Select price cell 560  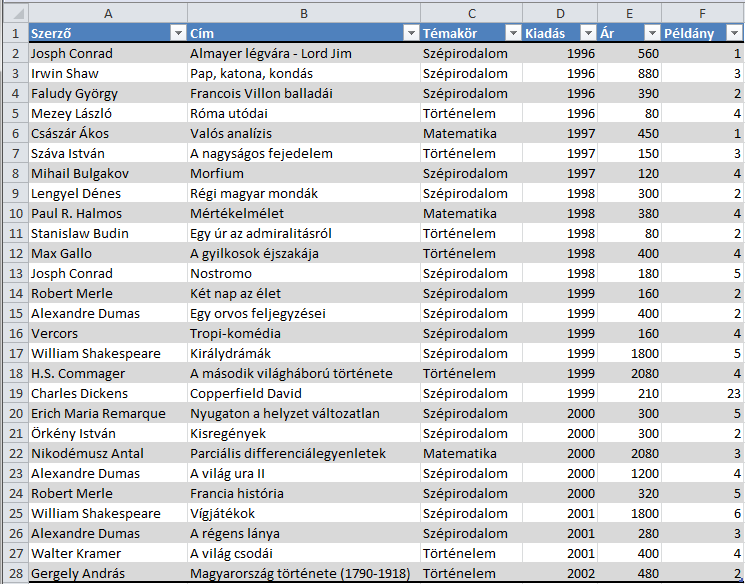pyautogui.click(x=630, y=54)
